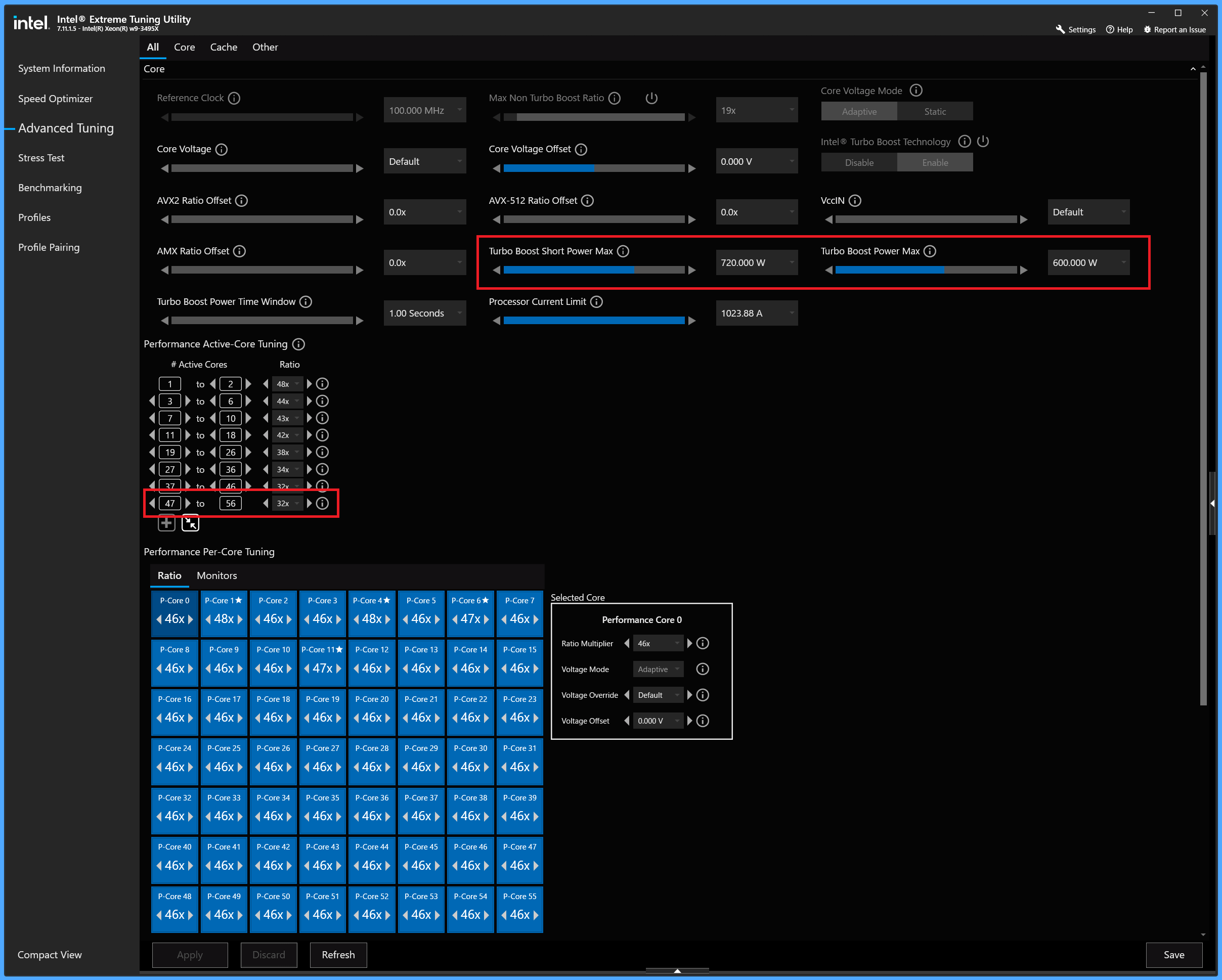This screenshot has height=980, width=1222.
Task: Toggle Intel Turbo Boost Technology power icon
Action: pos(983,142)
